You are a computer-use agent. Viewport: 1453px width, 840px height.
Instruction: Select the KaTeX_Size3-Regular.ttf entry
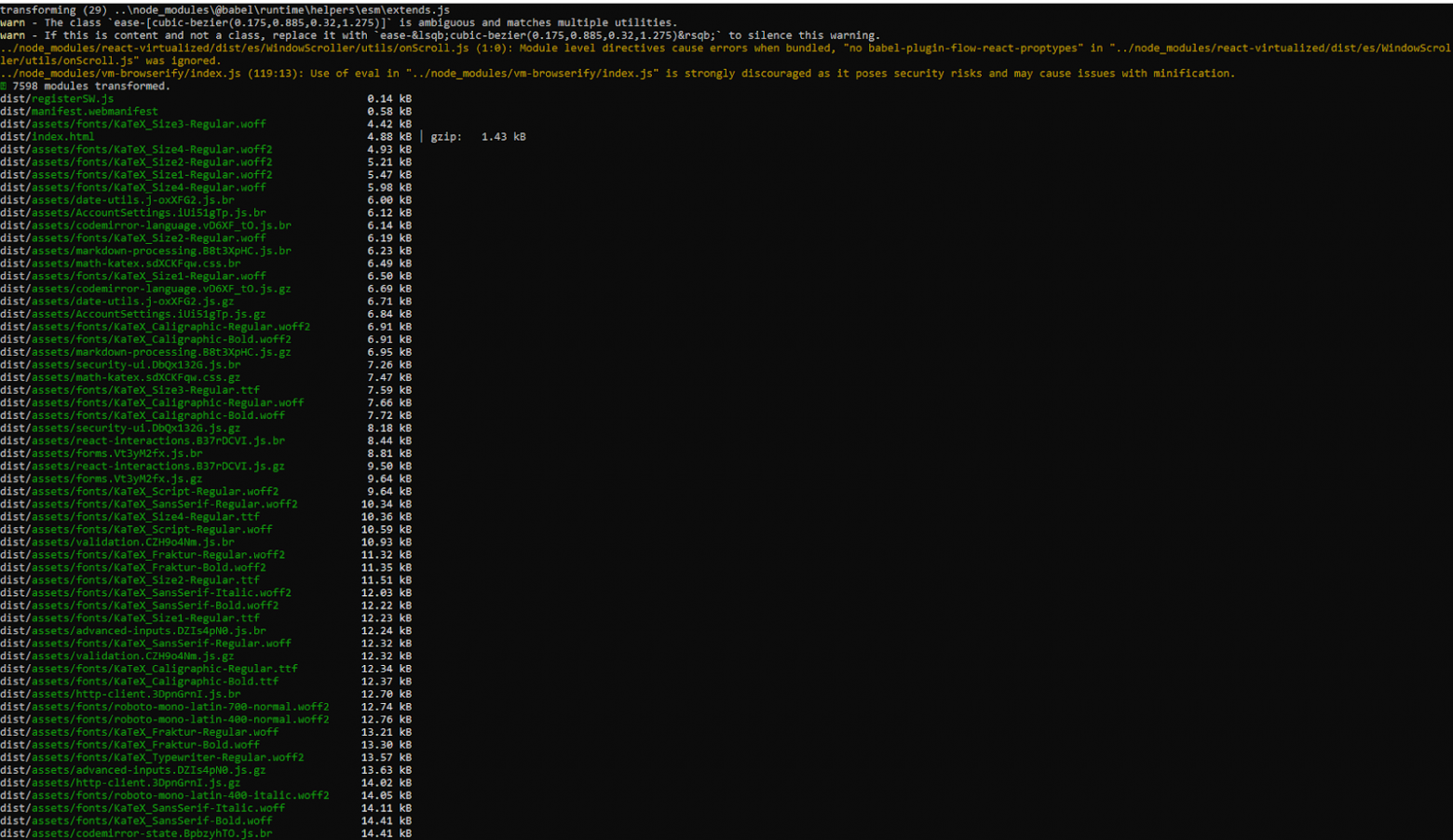(x=130, y=390)
